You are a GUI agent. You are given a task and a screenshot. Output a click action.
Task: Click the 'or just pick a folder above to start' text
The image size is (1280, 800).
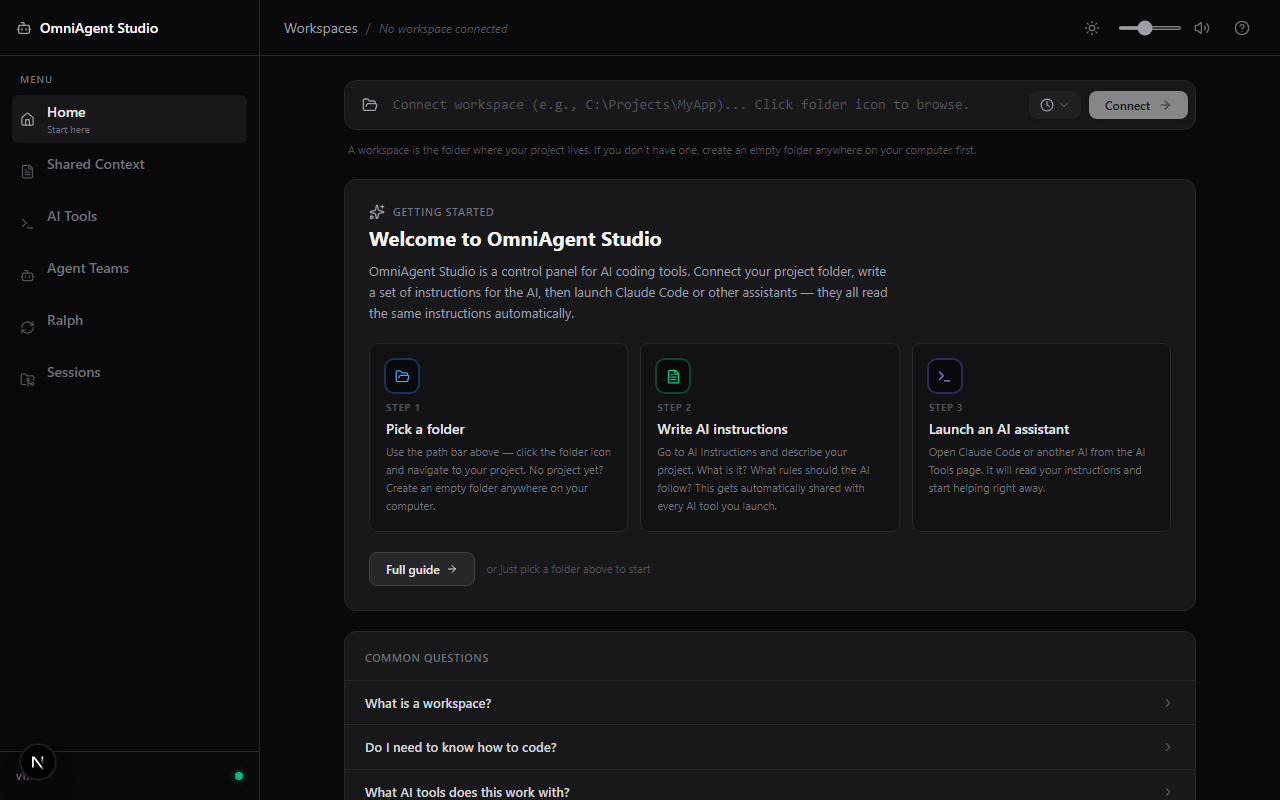568,569
